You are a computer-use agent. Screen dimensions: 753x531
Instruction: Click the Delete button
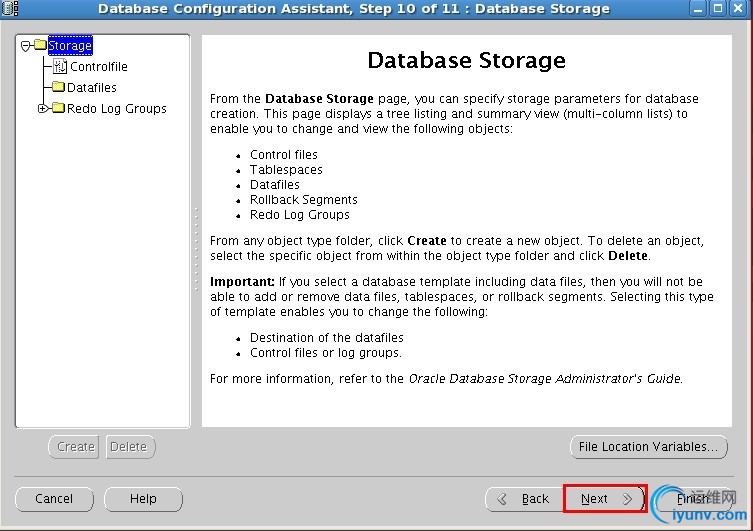click(x=128, y=447)
